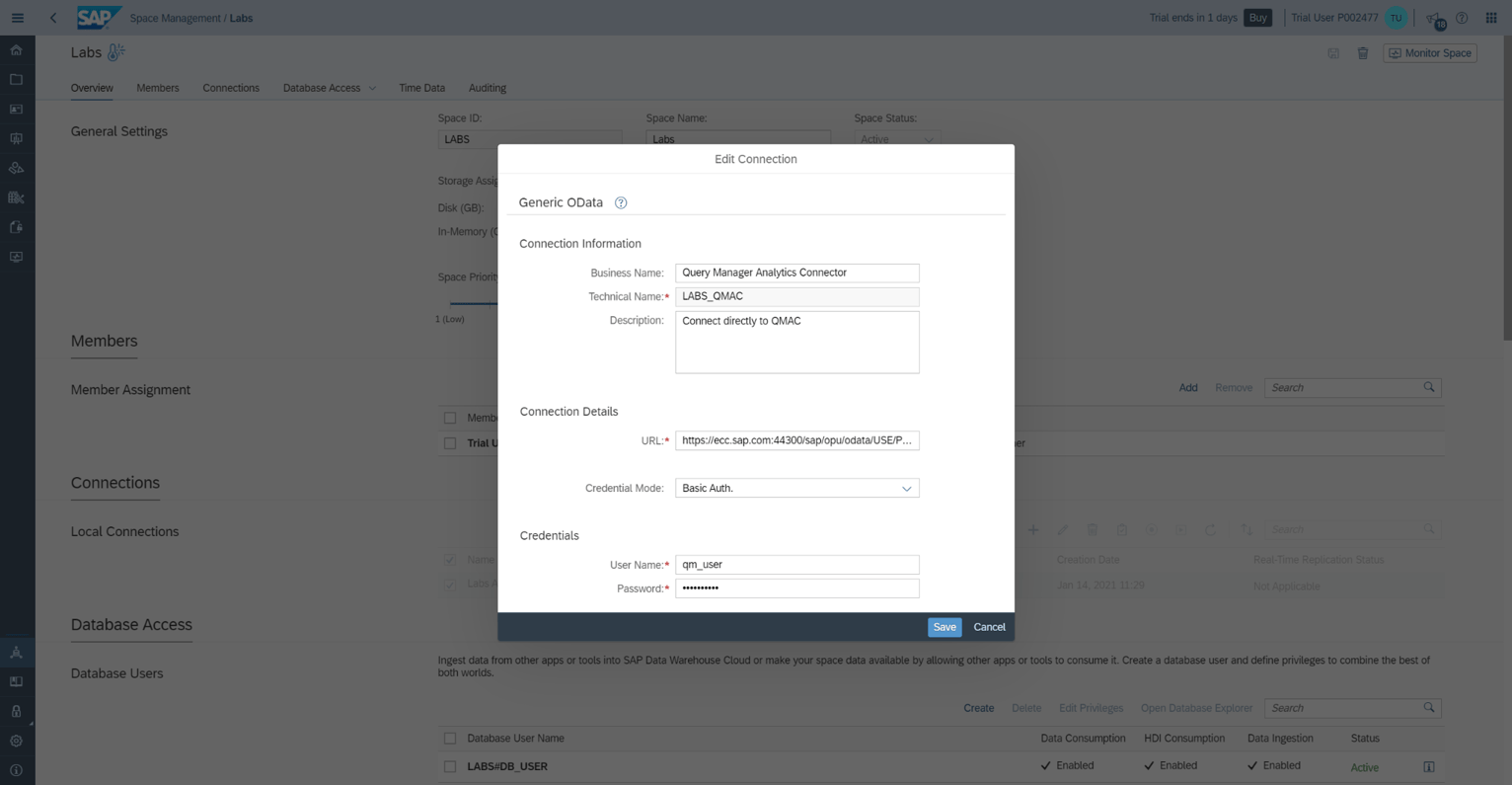
Task: Click the Password field in the Credentials section
Action: (796, 588)
